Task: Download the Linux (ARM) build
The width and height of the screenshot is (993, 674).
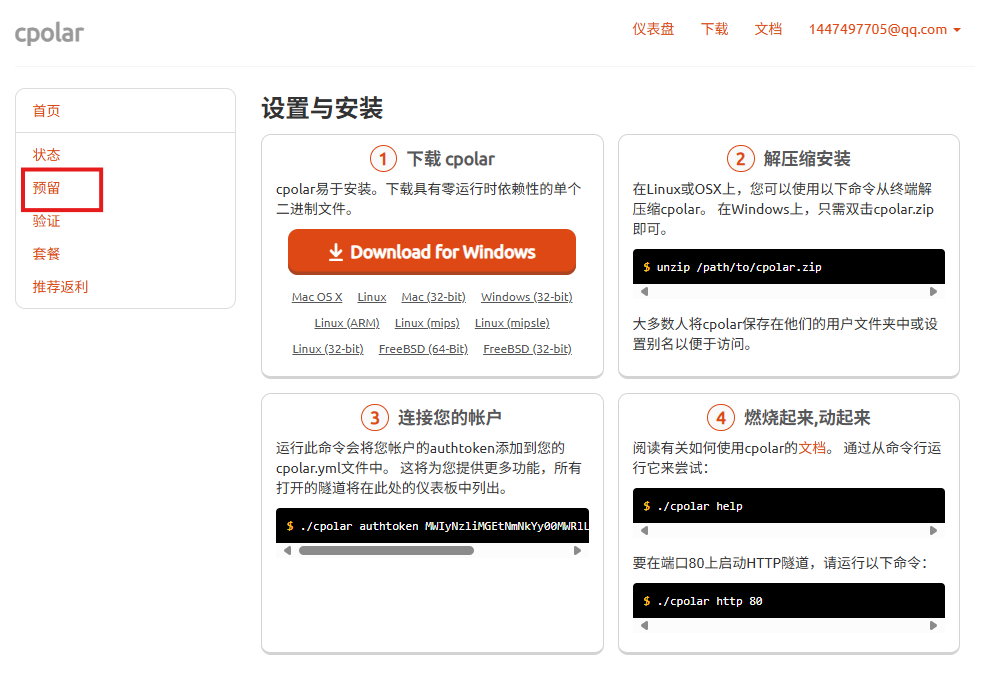Action: click(x=347, y=323)
